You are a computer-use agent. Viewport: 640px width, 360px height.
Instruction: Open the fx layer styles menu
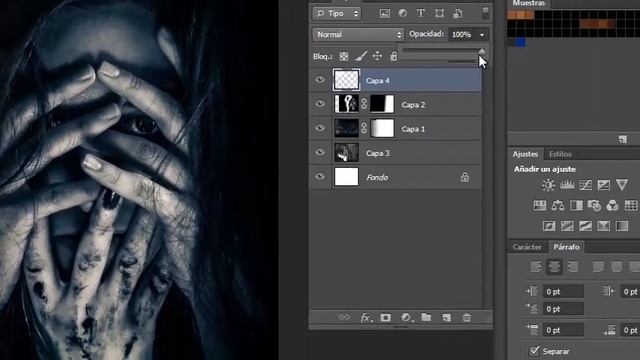click(366, 317)
